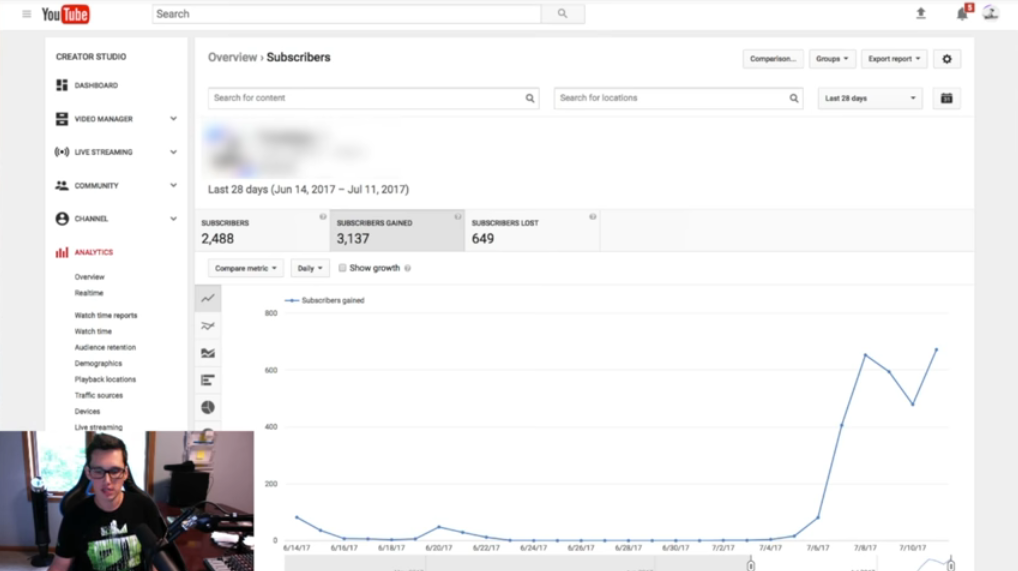Open Demographics report
Viewport: 1018px width, 571px height.
(98, 364)
